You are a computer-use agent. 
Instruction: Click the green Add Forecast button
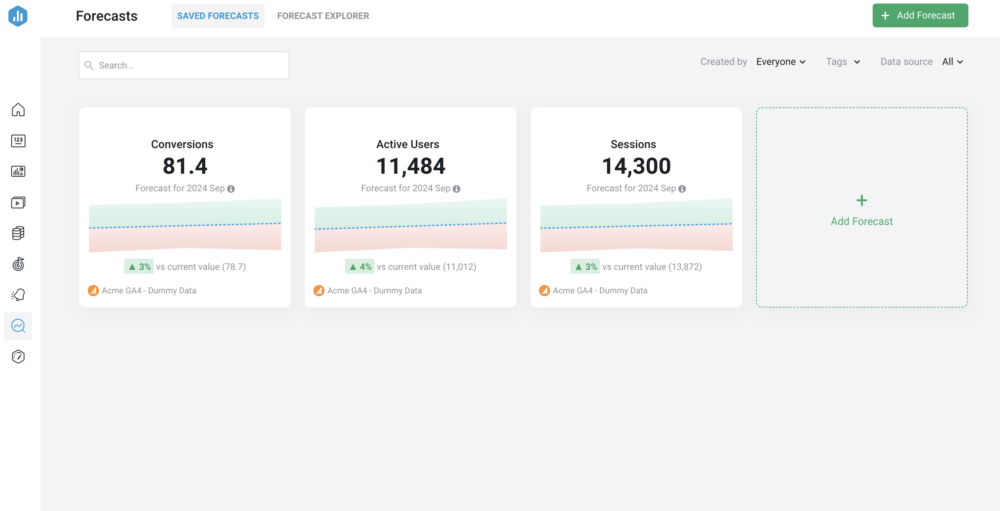(920, 15)
